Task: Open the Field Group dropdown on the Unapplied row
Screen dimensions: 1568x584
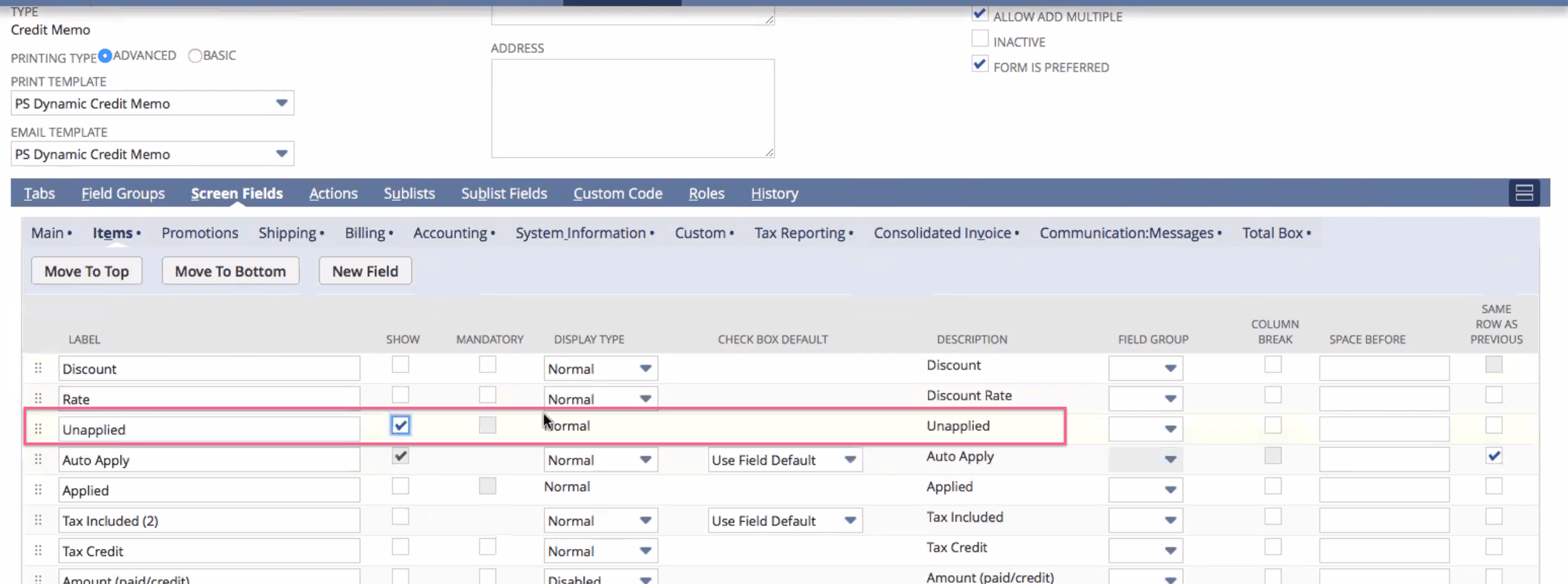Action: (1169, 428)
